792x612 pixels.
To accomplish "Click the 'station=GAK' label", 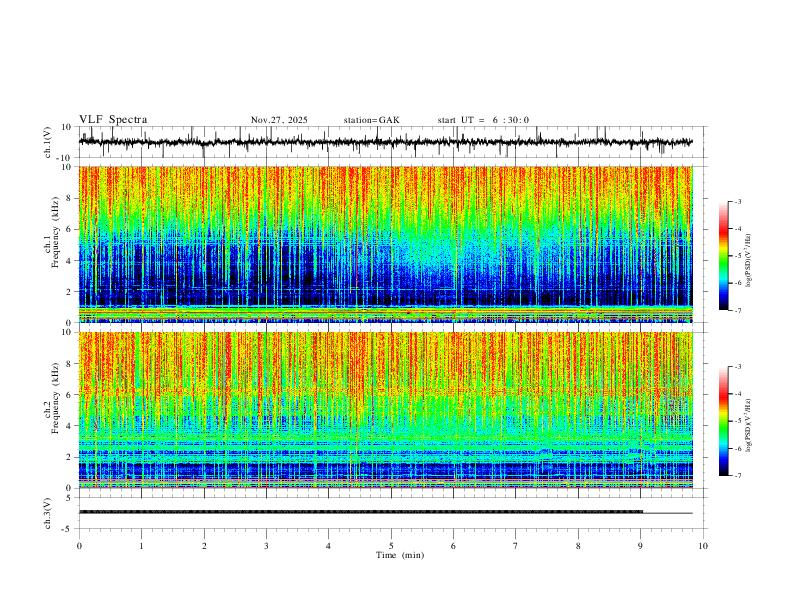I will 372,120.
